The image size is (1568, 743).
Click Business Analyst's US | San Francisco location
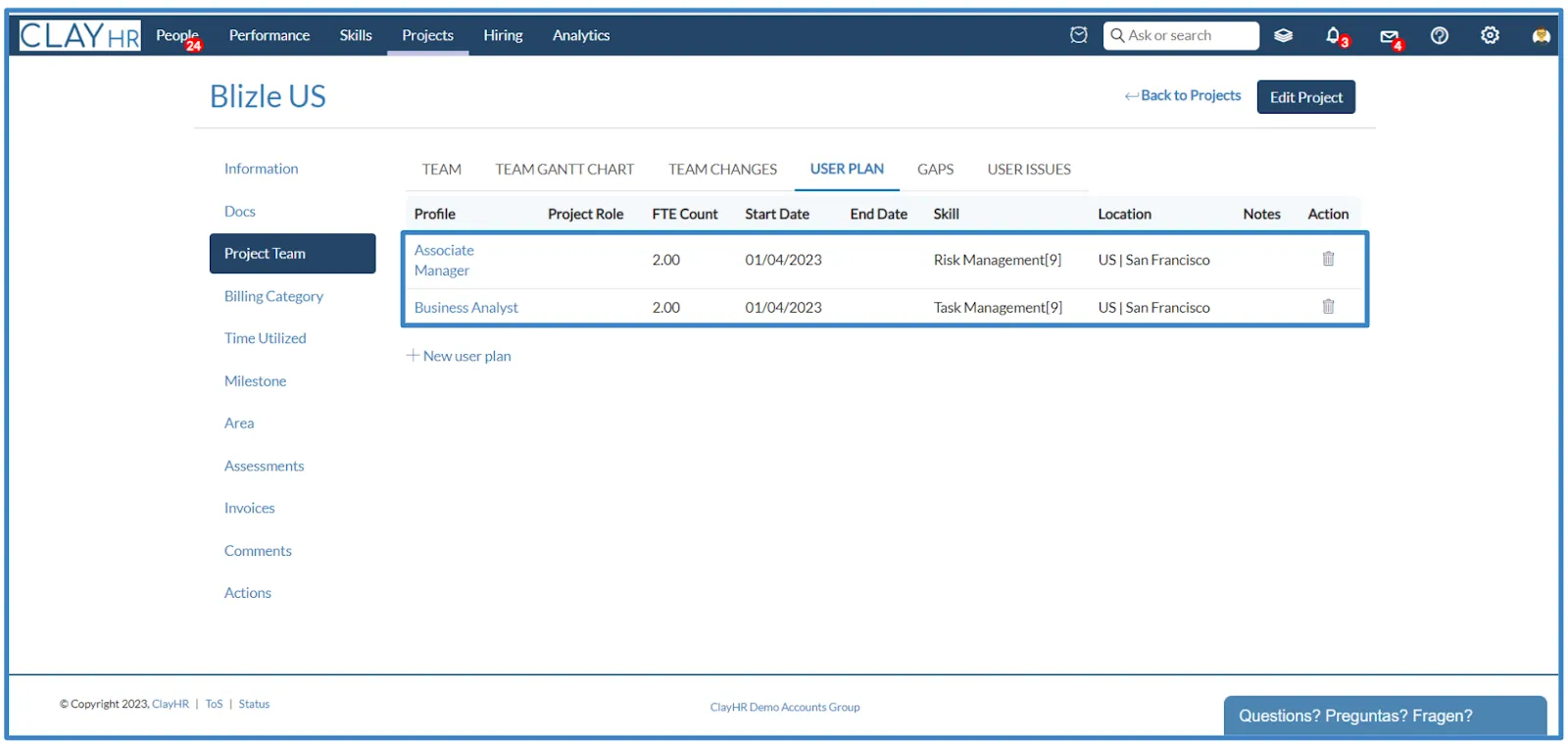(1153, 308)
